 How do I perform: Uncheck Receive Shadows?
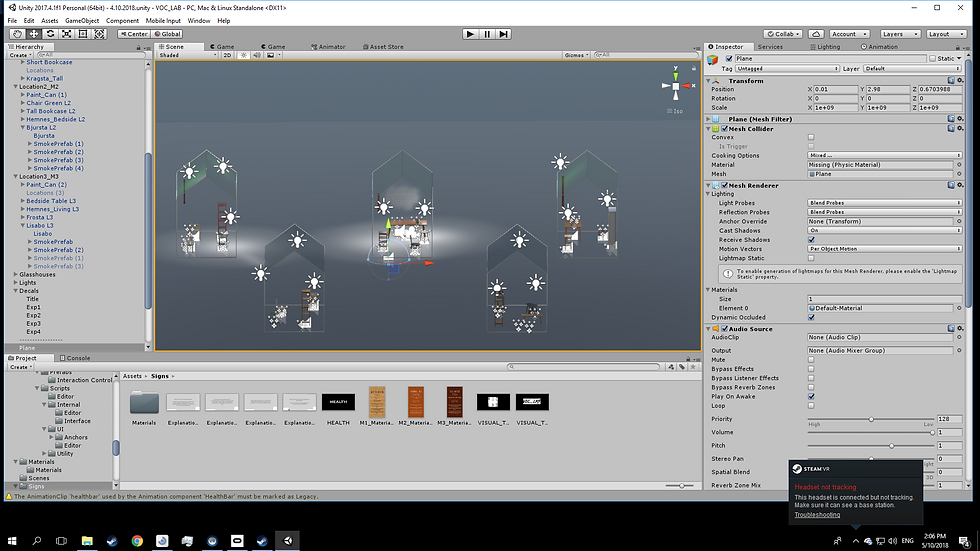coord(811,240)
